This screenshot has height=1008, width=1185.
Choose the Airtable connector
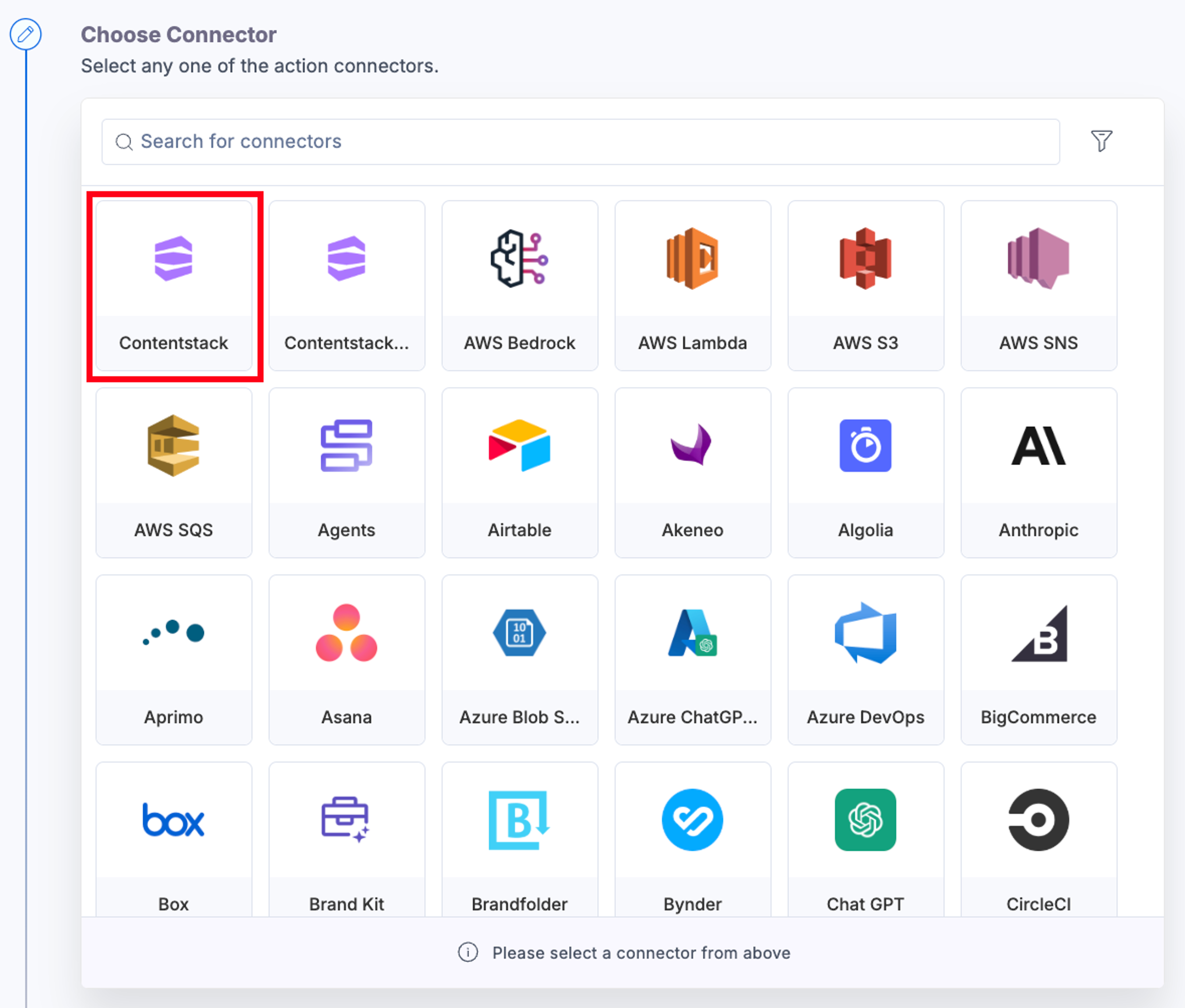[x=520, y=473]
